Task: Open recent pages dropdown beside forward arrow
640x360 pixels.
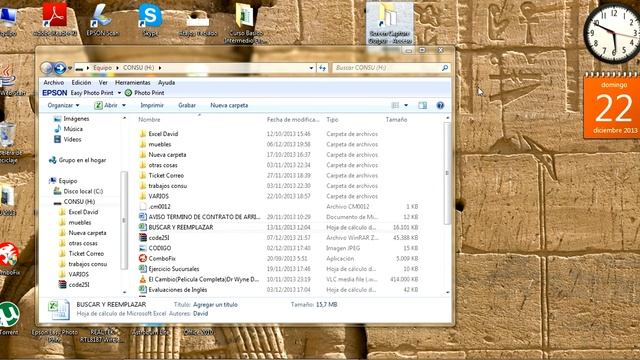Action: pos(70,68)
